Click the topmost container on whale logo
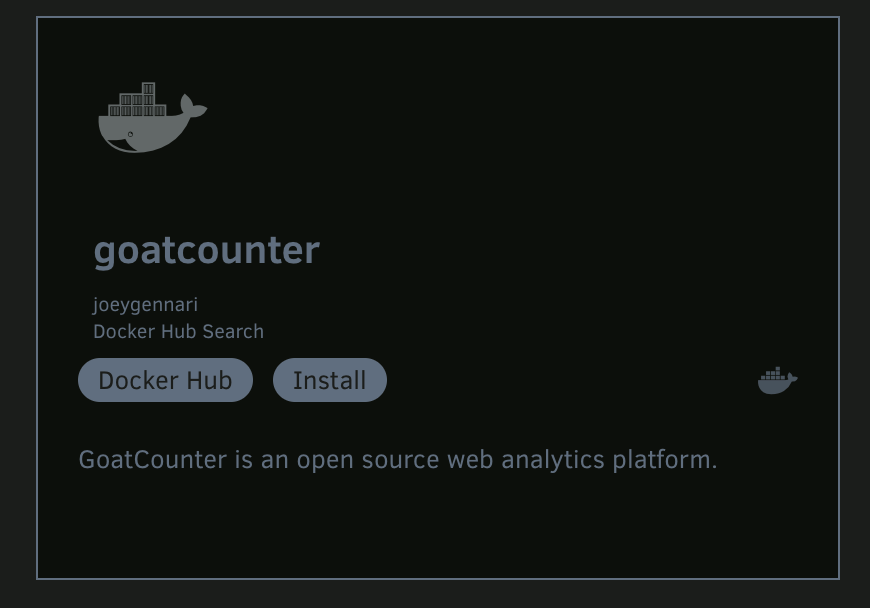 (x=148, y=88)
